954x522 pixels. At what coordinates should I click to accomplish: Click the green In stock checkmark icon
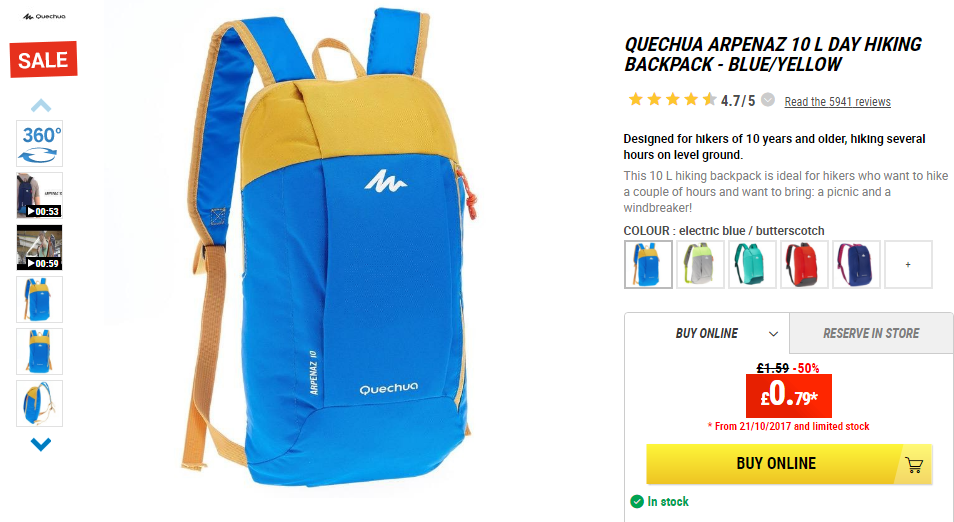click(x=637, y=501)
